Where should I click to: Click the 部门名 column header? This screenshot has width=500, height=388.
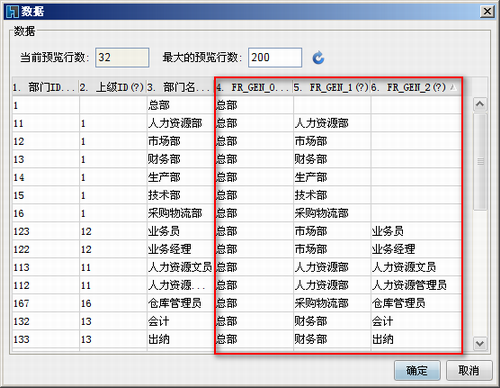[x=180, y=87]
